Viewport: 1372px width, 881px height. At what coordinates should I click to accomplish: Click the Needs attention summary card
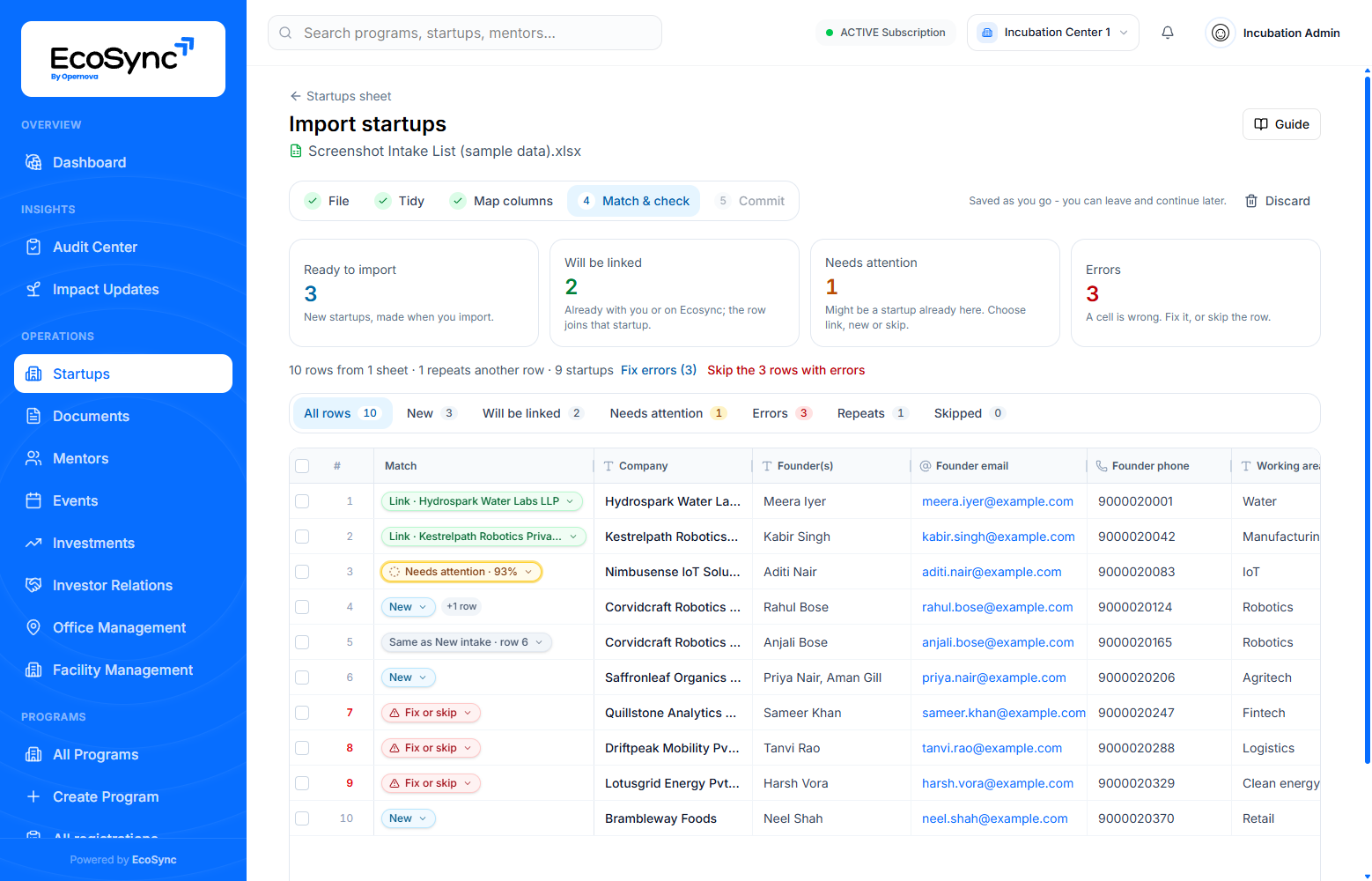pos(935,293)
